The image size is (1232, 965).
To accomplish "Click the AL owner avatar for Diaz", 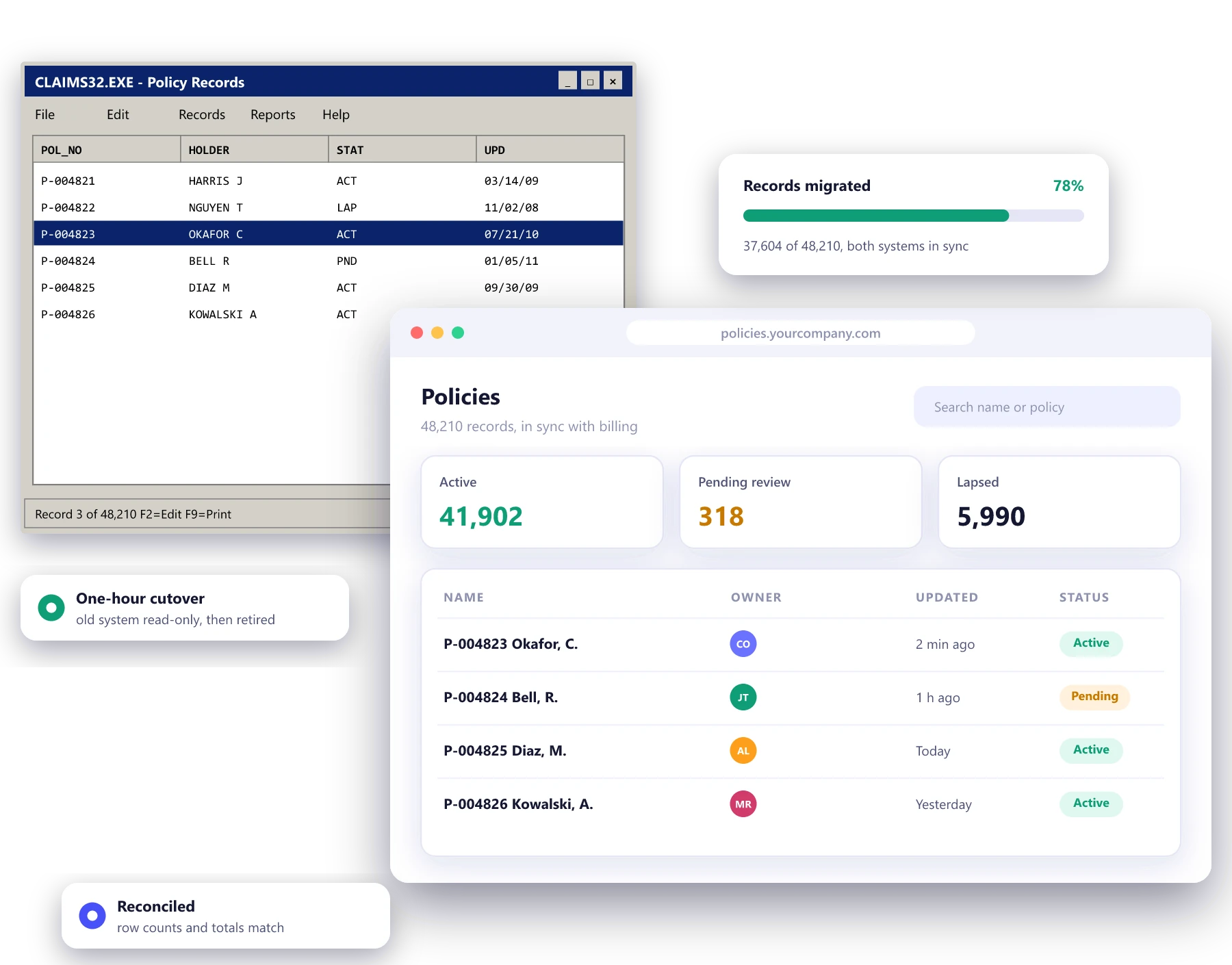I will point(743,750).
